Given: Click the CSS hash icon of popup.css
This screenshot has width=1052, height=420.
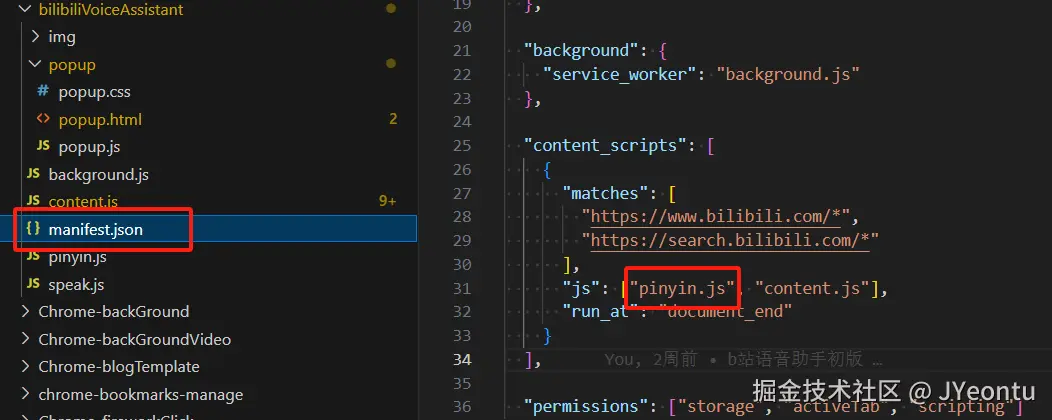Looking at the screenshot, I should coord(43,91).
